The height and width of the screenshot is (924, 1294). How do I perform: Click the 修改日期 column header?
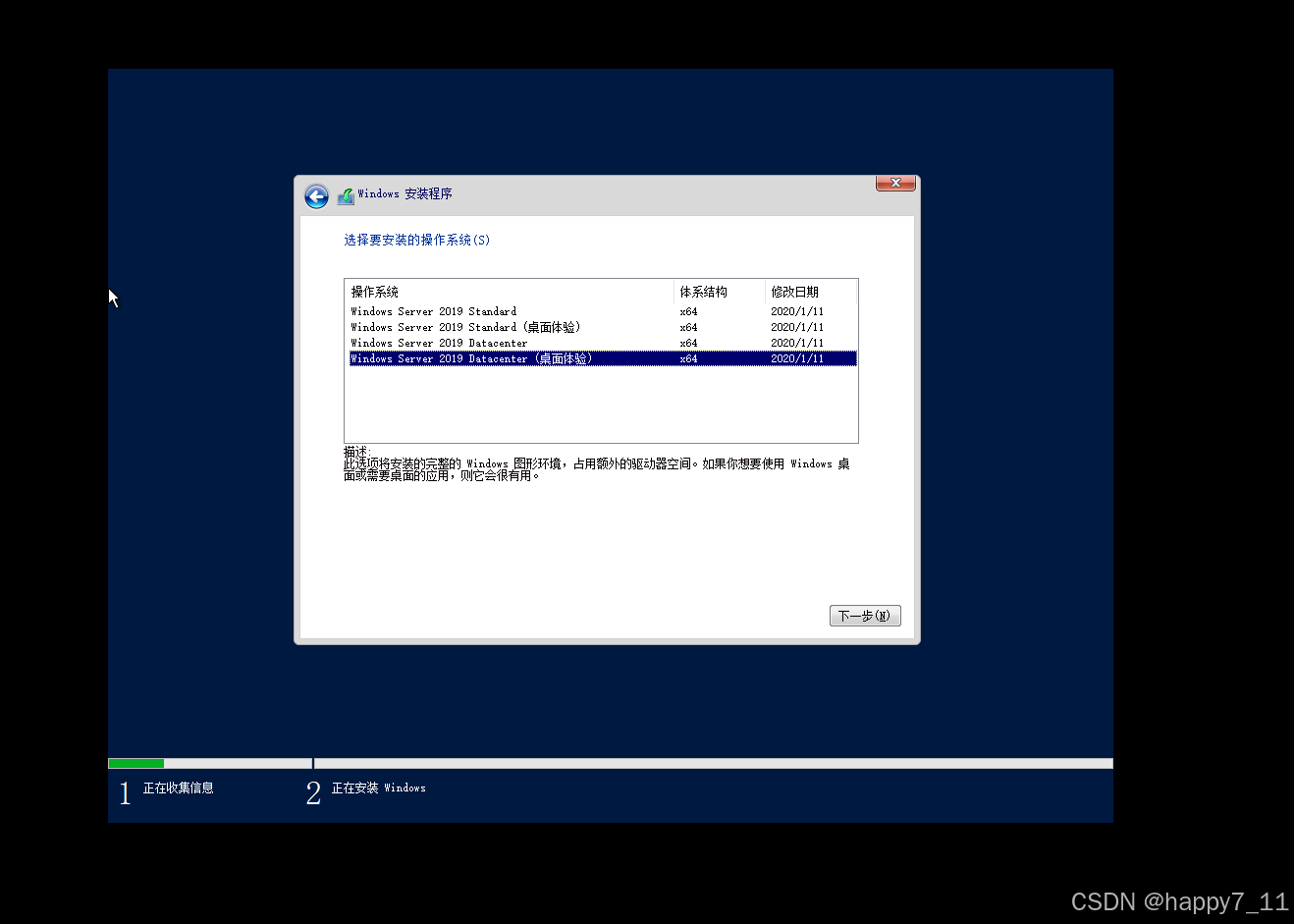pos(810,292)
